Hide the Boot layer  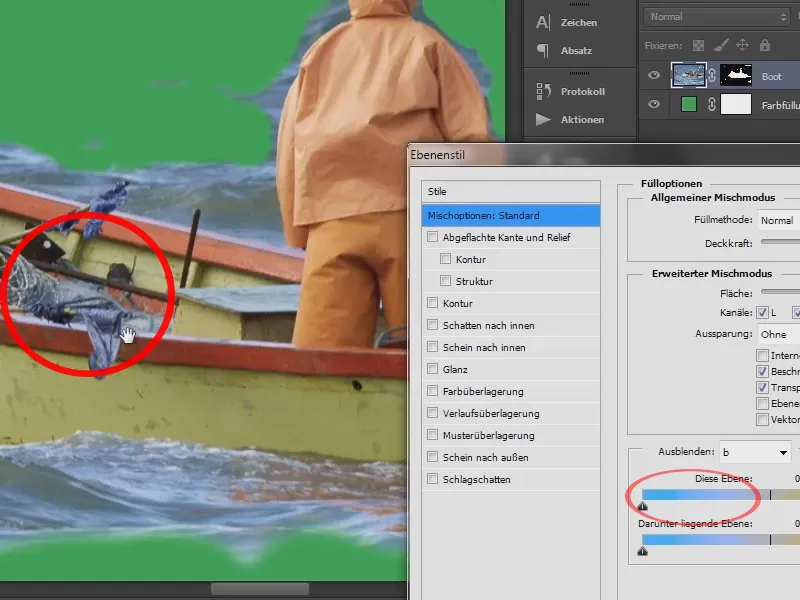654,76
